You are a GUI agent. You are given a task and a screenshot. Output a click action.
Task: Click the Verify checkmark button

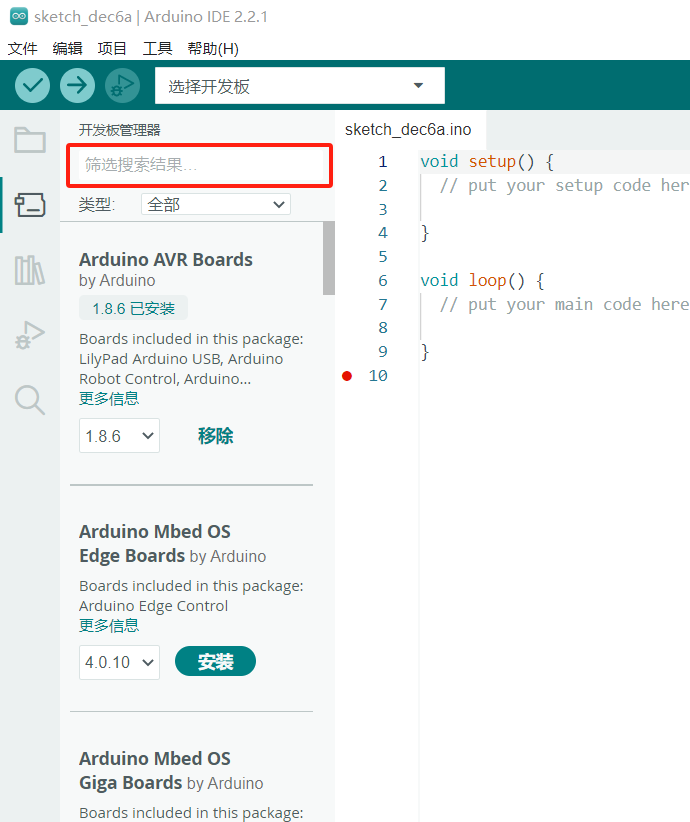click(33, 85)
